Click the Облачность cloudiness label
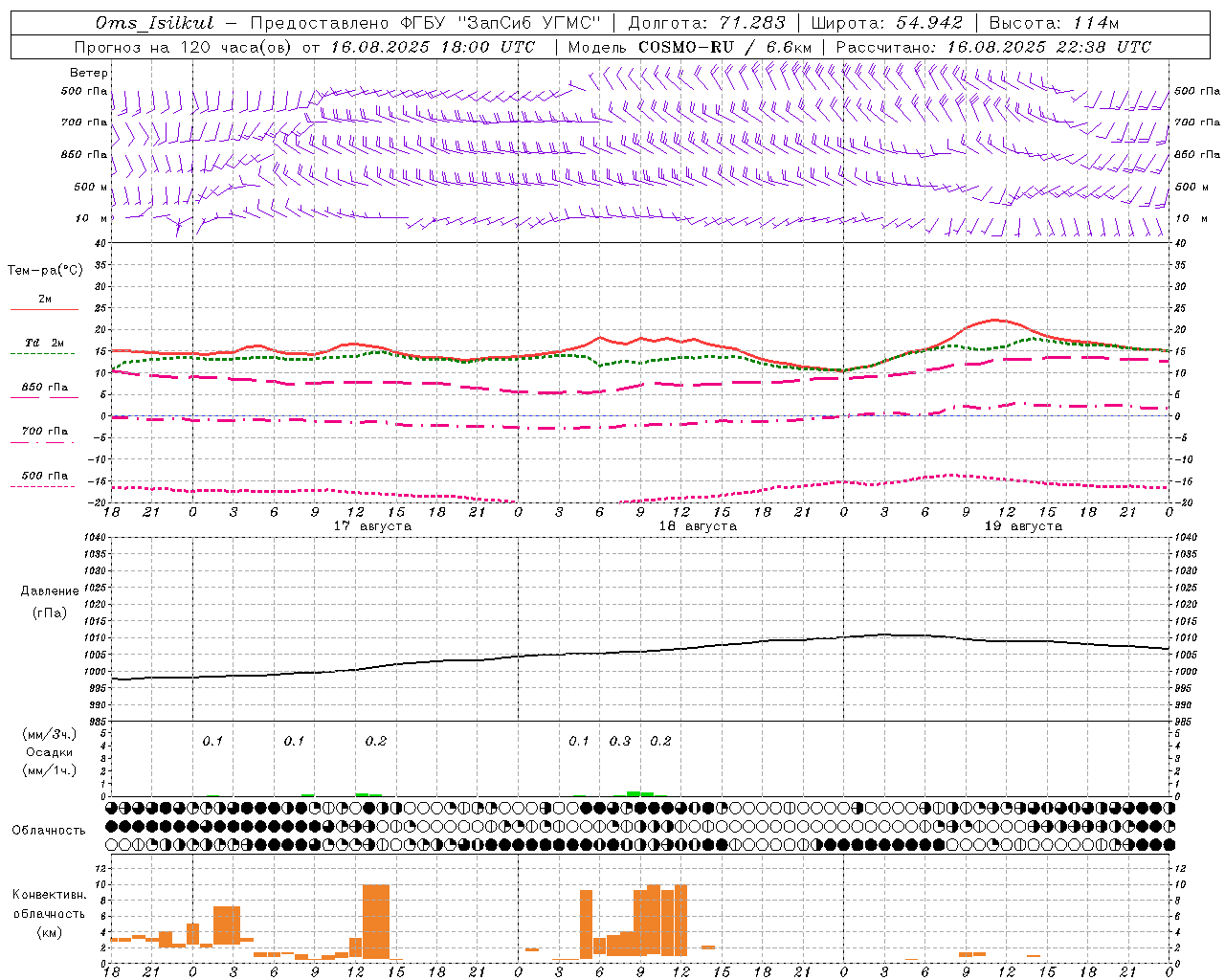 [x=49, y=830]
